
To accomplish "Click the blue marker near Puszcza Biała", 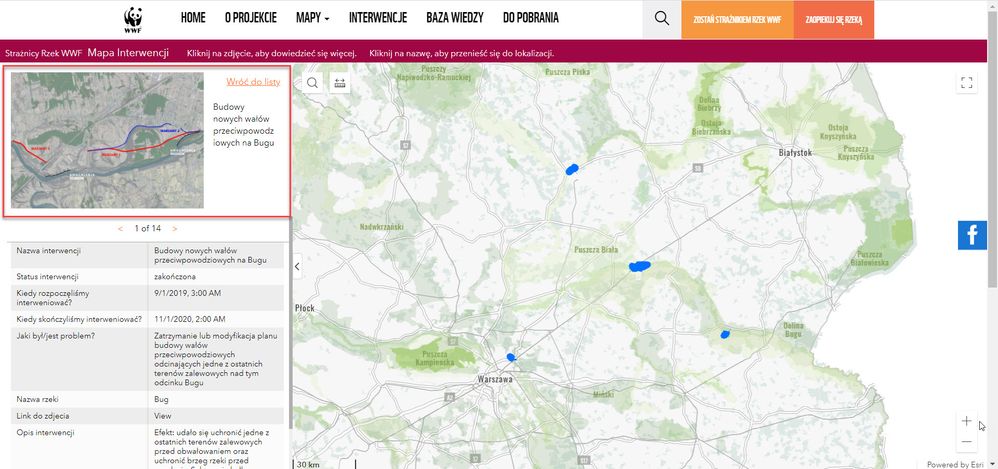I will (640, 266).
